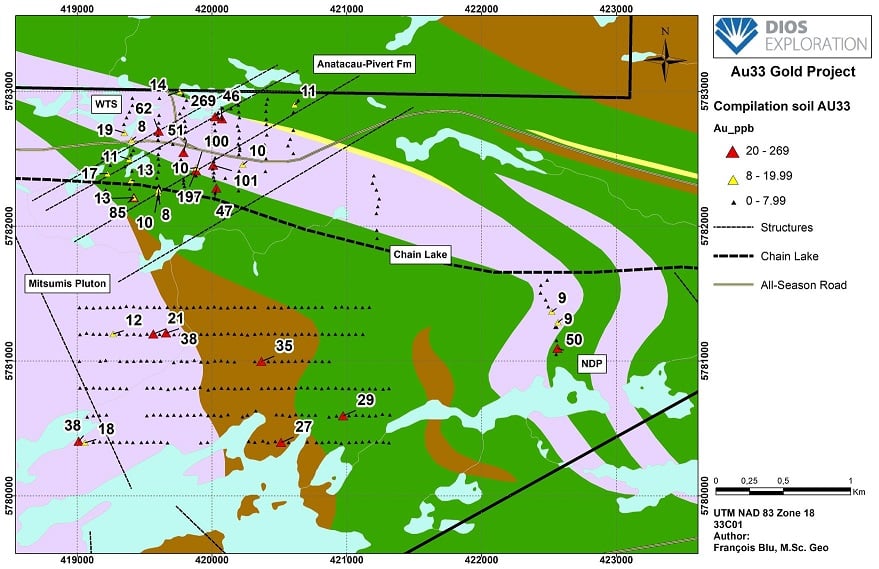Click the 197 soil sample value label
Viewport: 879px width, 569px height.
tap(189, 196)
